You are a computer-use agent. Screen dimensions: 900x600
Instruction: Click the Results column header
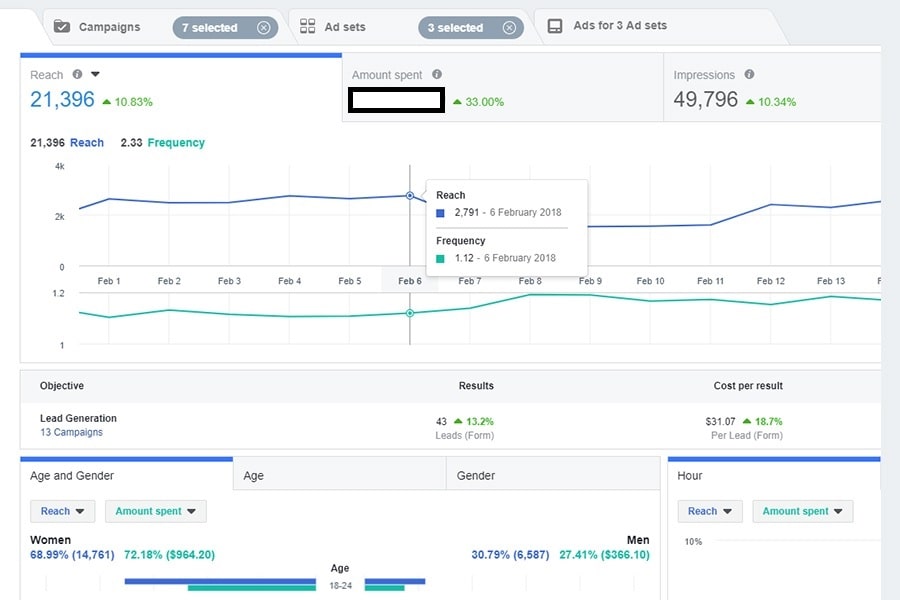coord(476,386)
